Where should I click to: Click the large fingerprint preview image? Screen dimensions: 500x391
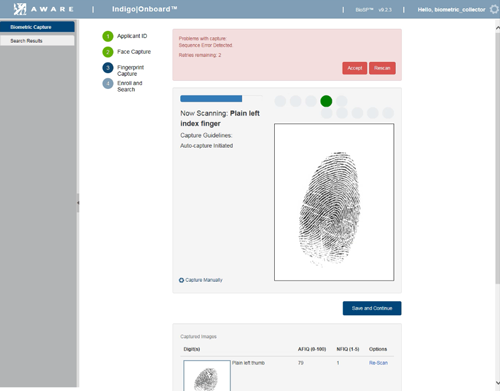334,202
